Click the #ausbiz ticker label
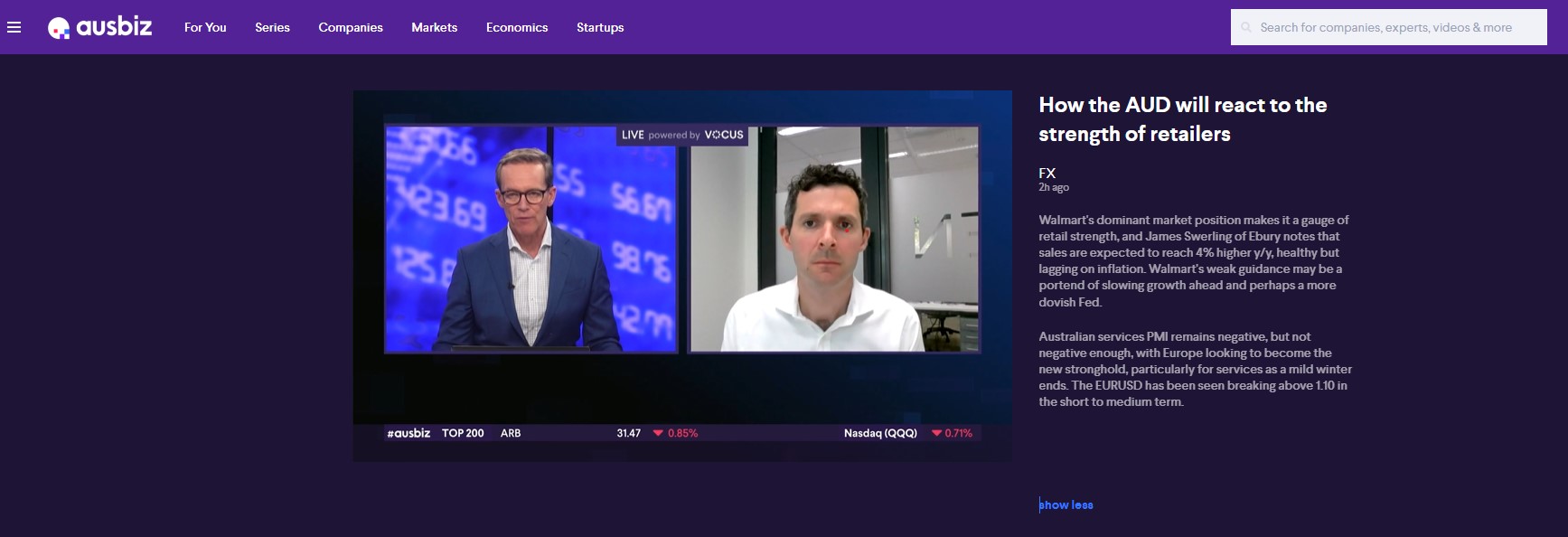The height and width of the screenshot is (537, 1568). point(408,433)
